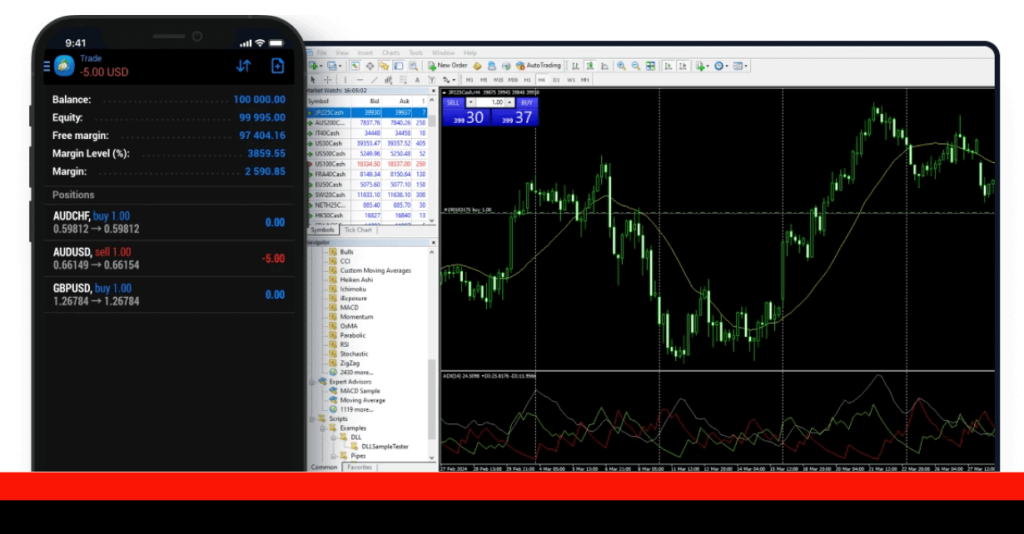Image resolution: width=1024 pixels, height=534 pixels.
Task: Switch chart to M1 timeframe
Action: 470,80
